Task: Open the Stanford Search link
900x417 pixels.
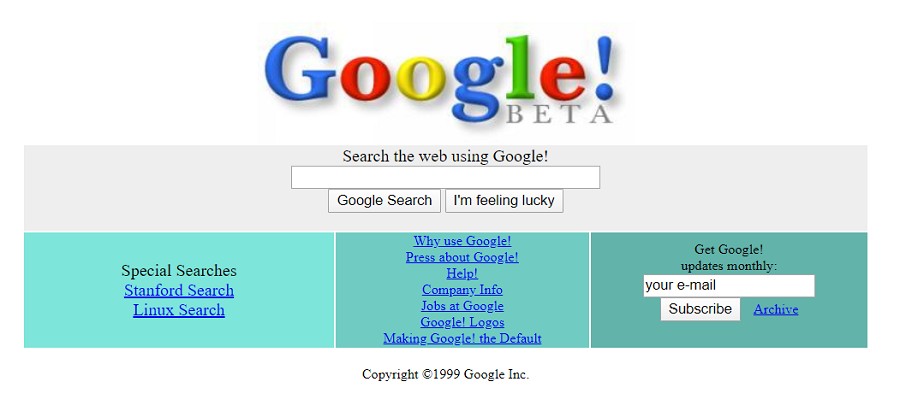Action: point(179,290)
